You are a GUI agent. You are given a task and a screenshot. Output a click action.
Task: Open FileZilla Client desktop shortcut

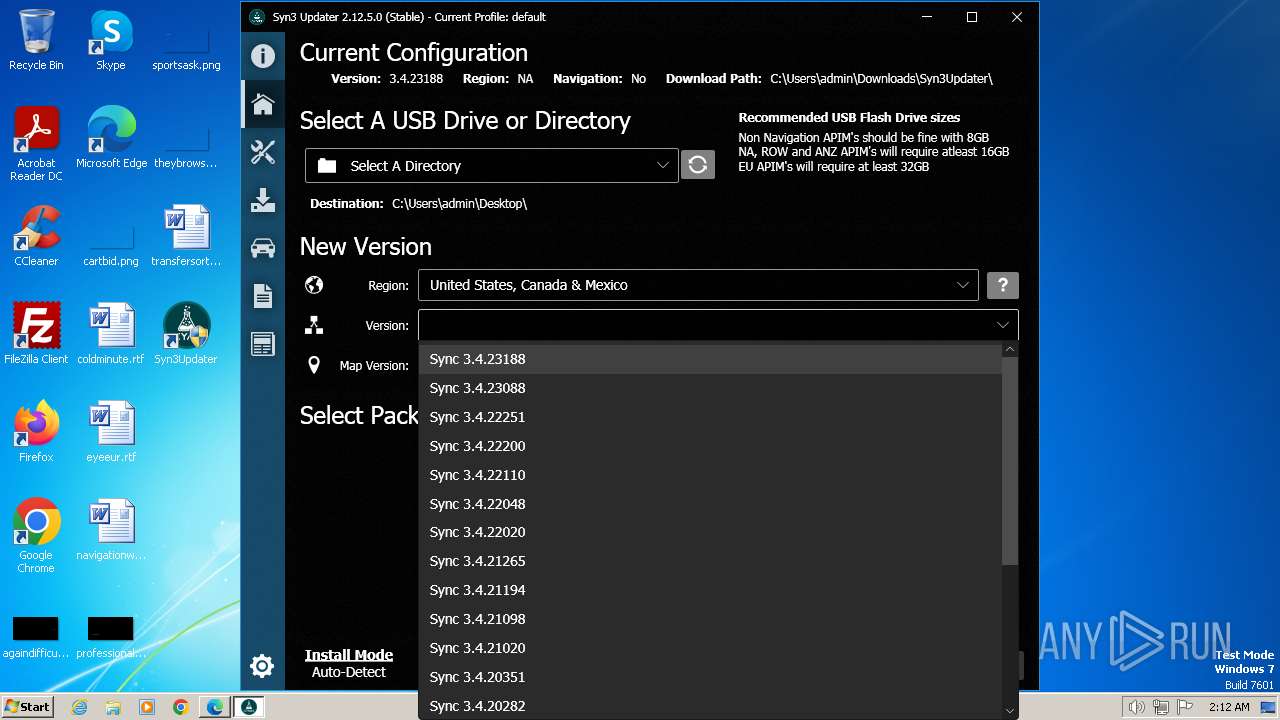tap(36, 334)
